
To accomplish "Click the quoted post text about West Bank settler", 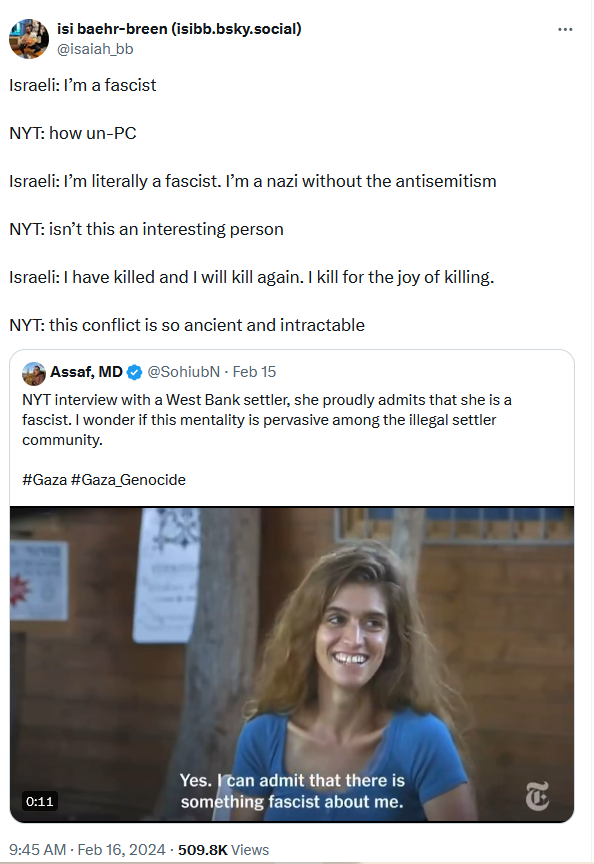I will click(267, 420).
